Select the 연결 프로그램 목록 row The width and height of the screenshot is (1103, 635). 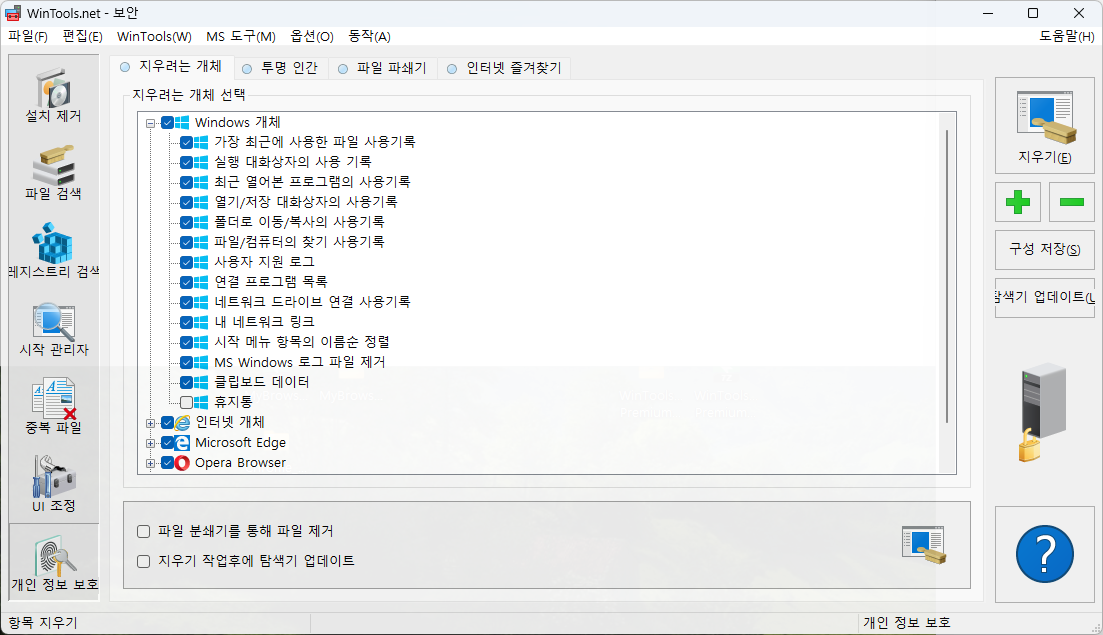tap(271, 282)
